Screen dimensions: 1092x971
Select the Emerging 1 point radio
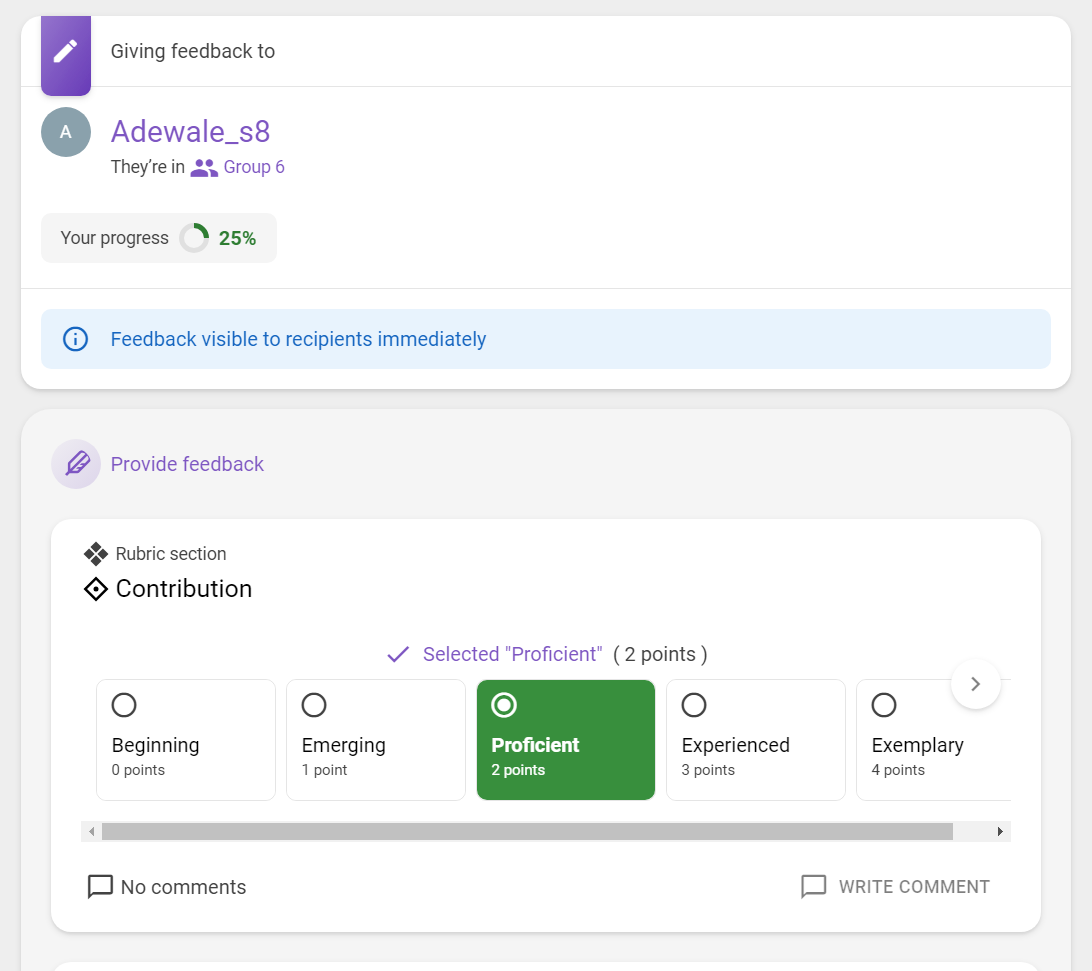(314, 705)
